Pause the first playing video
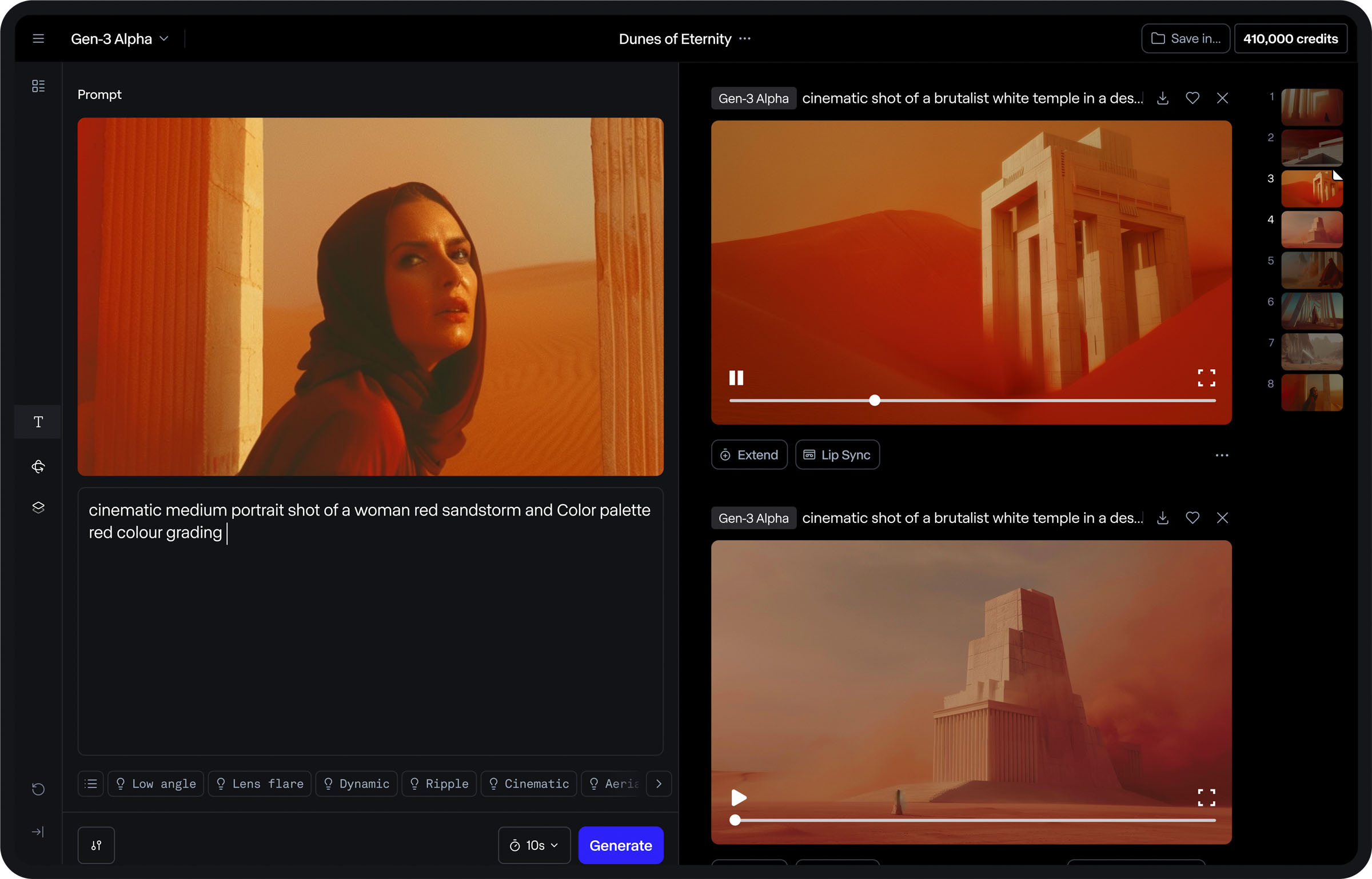Viewport: 1372px width, 879px height. coord(736,378)
